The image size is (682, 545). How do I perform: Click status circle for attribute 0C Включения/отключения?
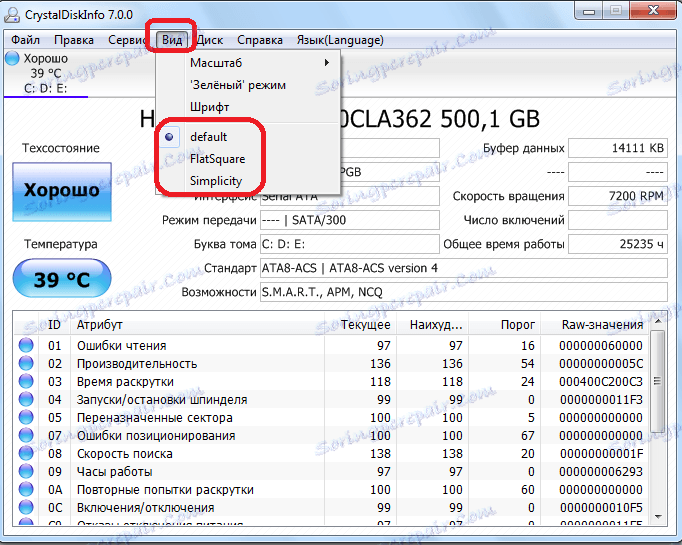[x=26, y=507]
